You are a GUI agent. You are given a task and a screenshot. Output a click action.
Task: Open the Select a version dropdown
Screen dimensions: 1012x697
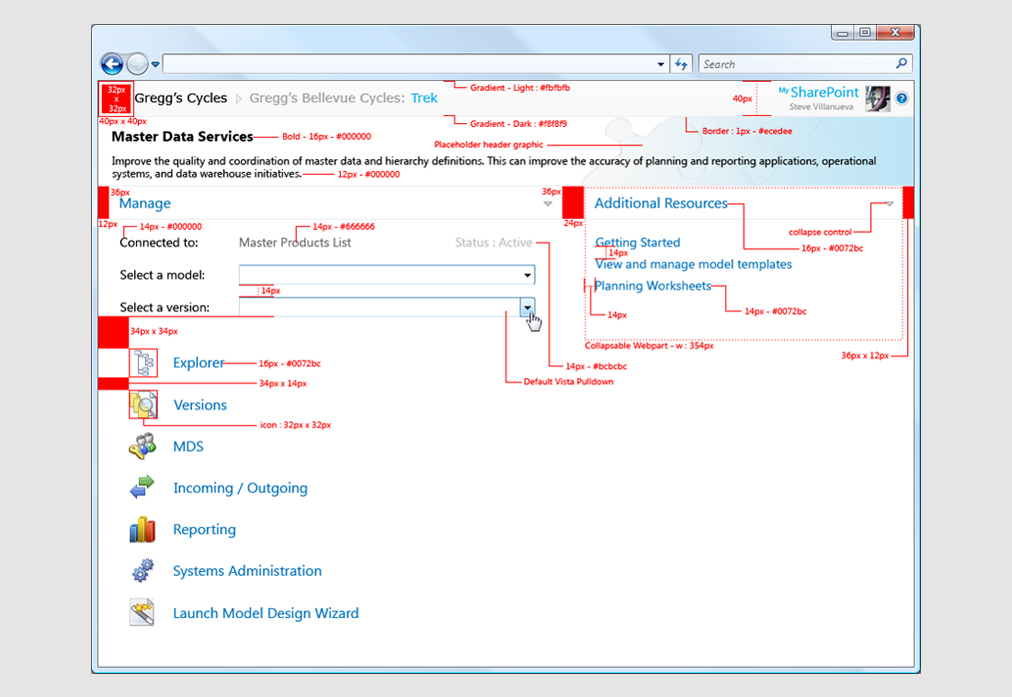click(x=527, y=307)
